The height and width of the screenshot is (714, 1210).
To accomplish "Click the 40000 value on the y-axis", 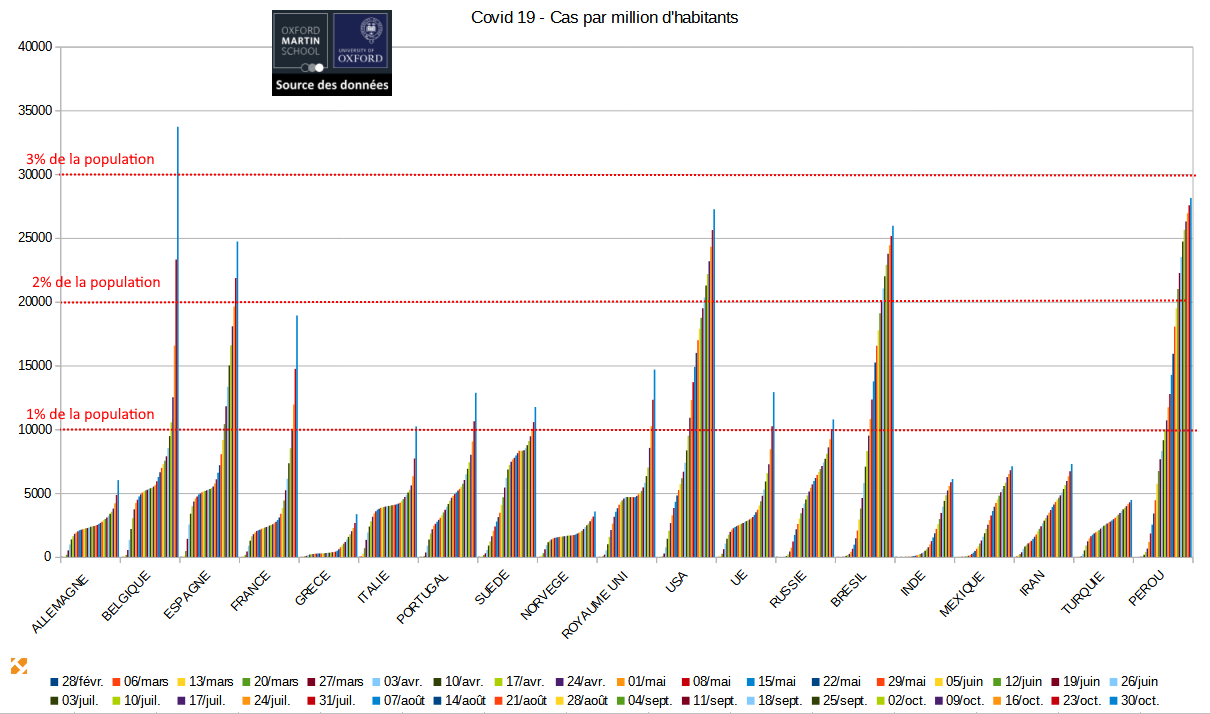I will click(x=35, y=47).
